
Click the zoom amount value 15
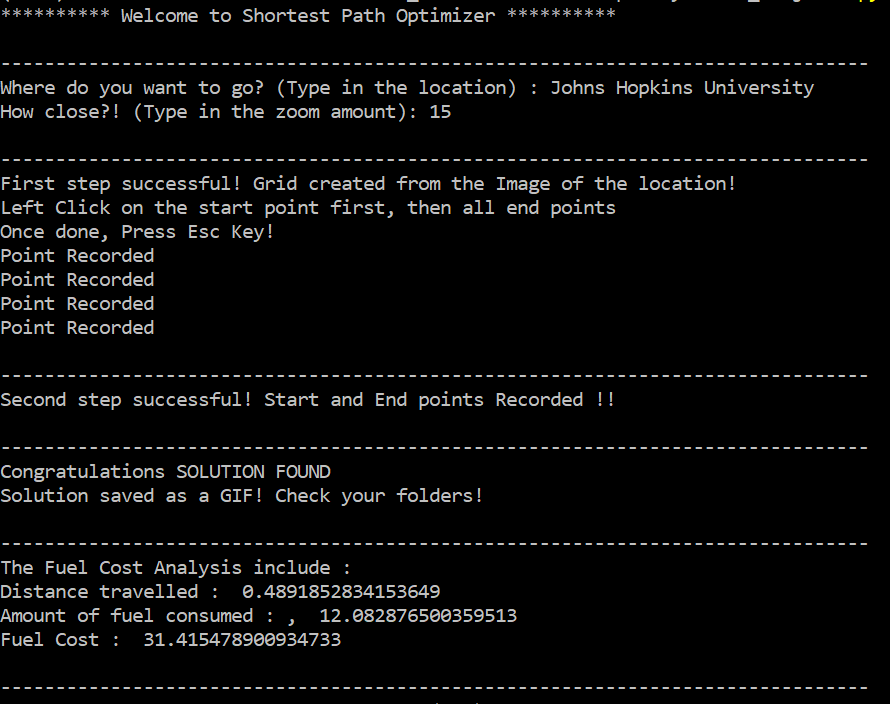pos(440,111)
